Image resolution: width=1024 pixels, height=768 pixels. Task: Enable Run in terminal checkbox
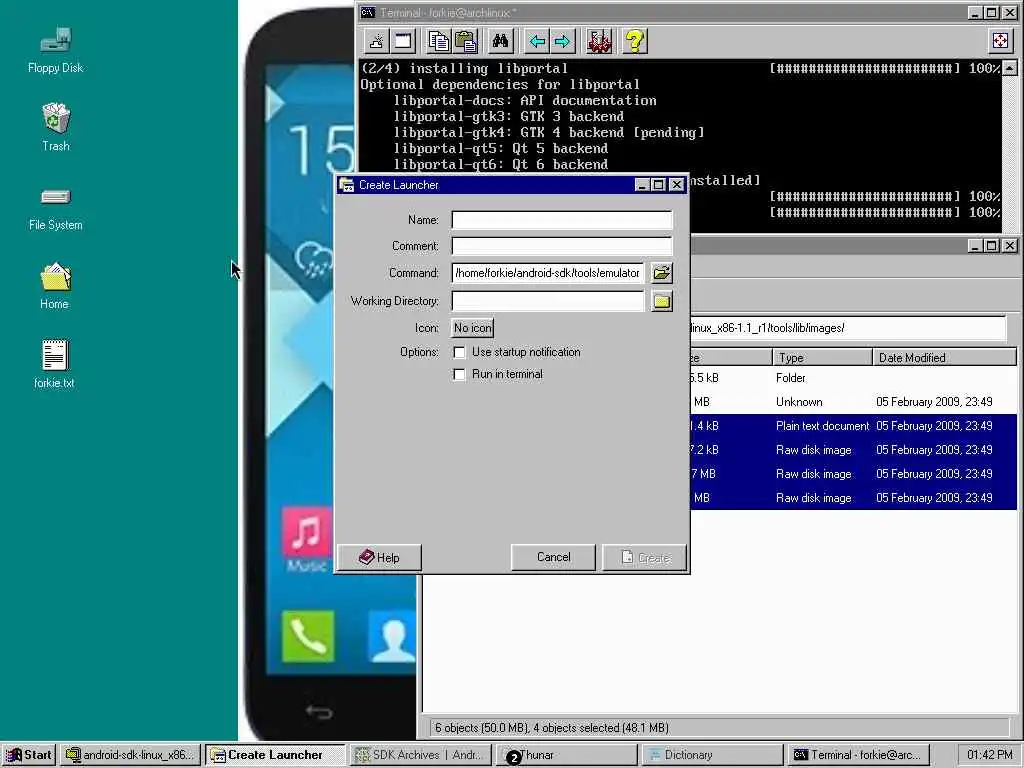pos(460,374)
